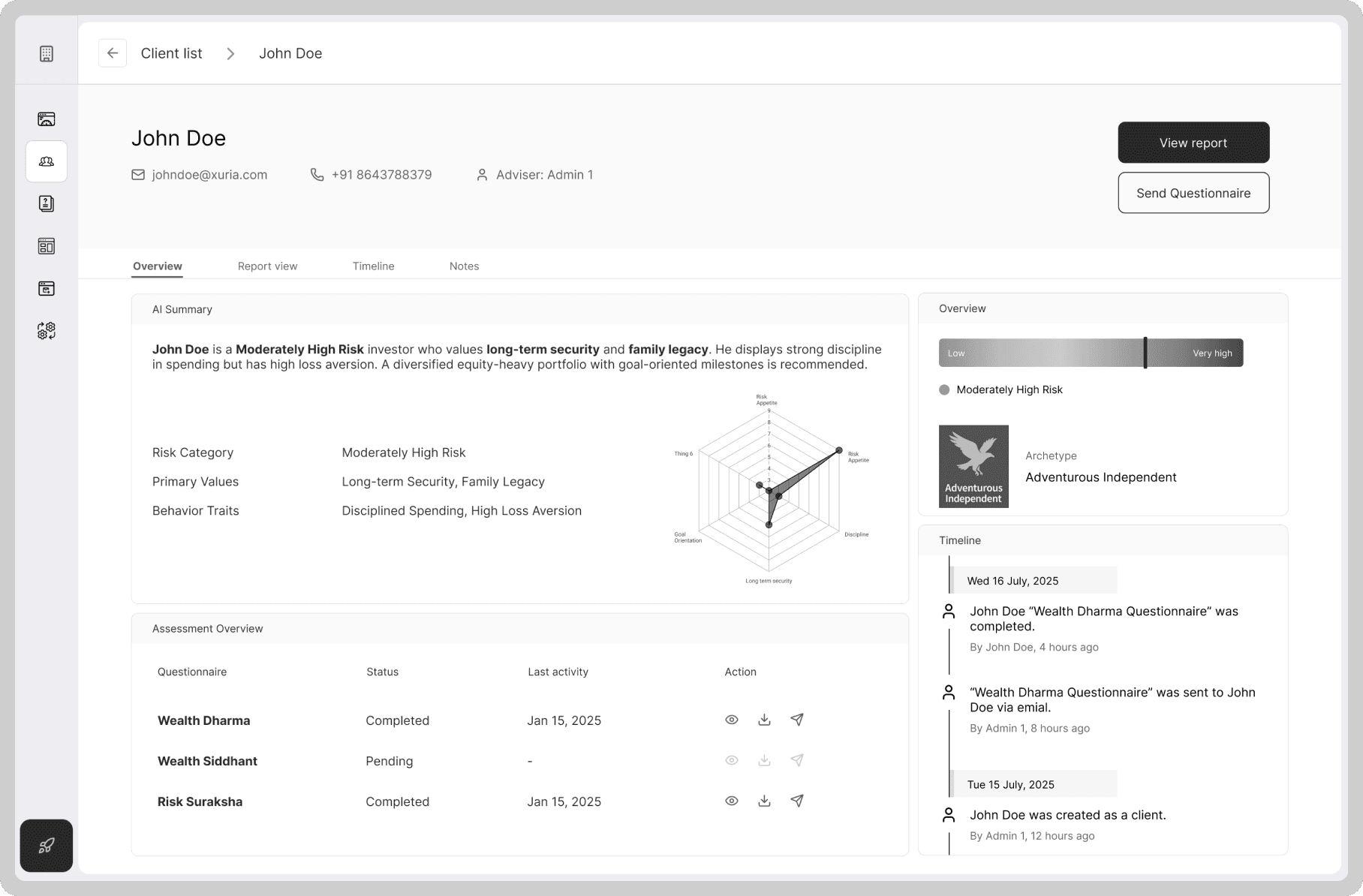Click the building icon at top left
The width and height of the screenshot is (1363, 896).
pyautogui.click(x=46, y=53)
